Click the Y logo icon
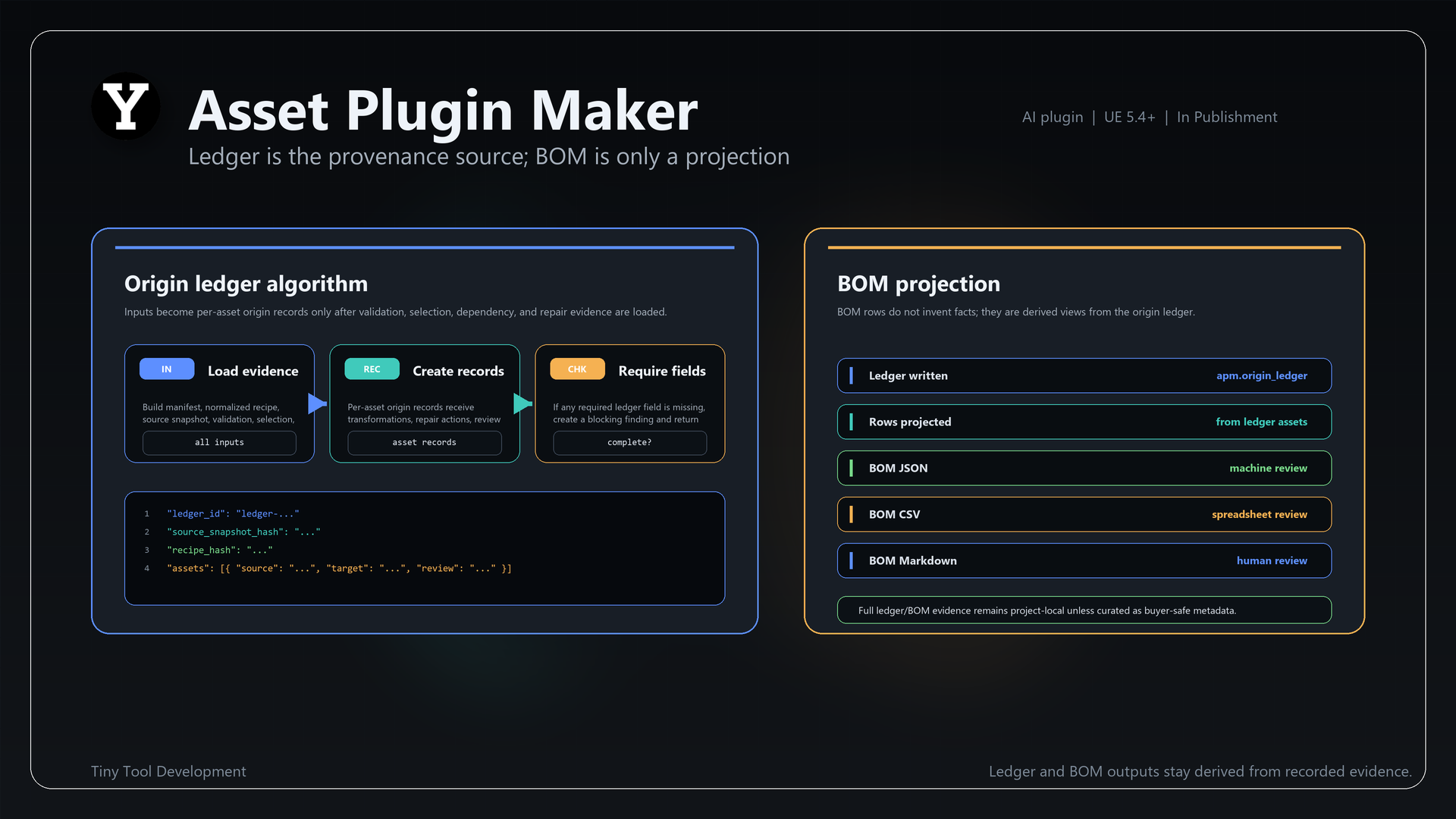 point(126,106)
